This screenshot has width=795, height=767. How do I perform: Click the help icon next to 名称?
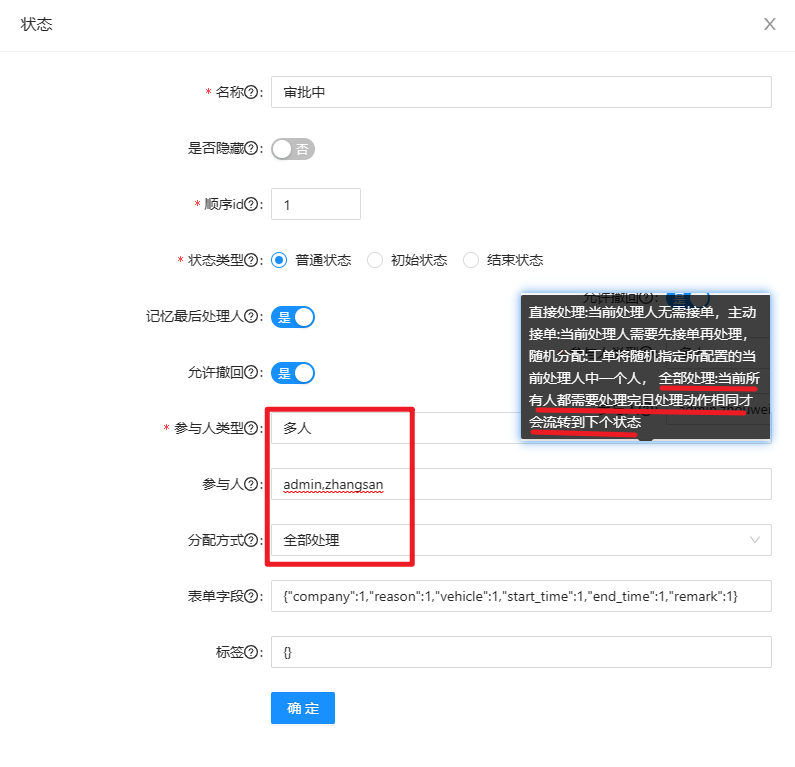(x=251, y=92)
